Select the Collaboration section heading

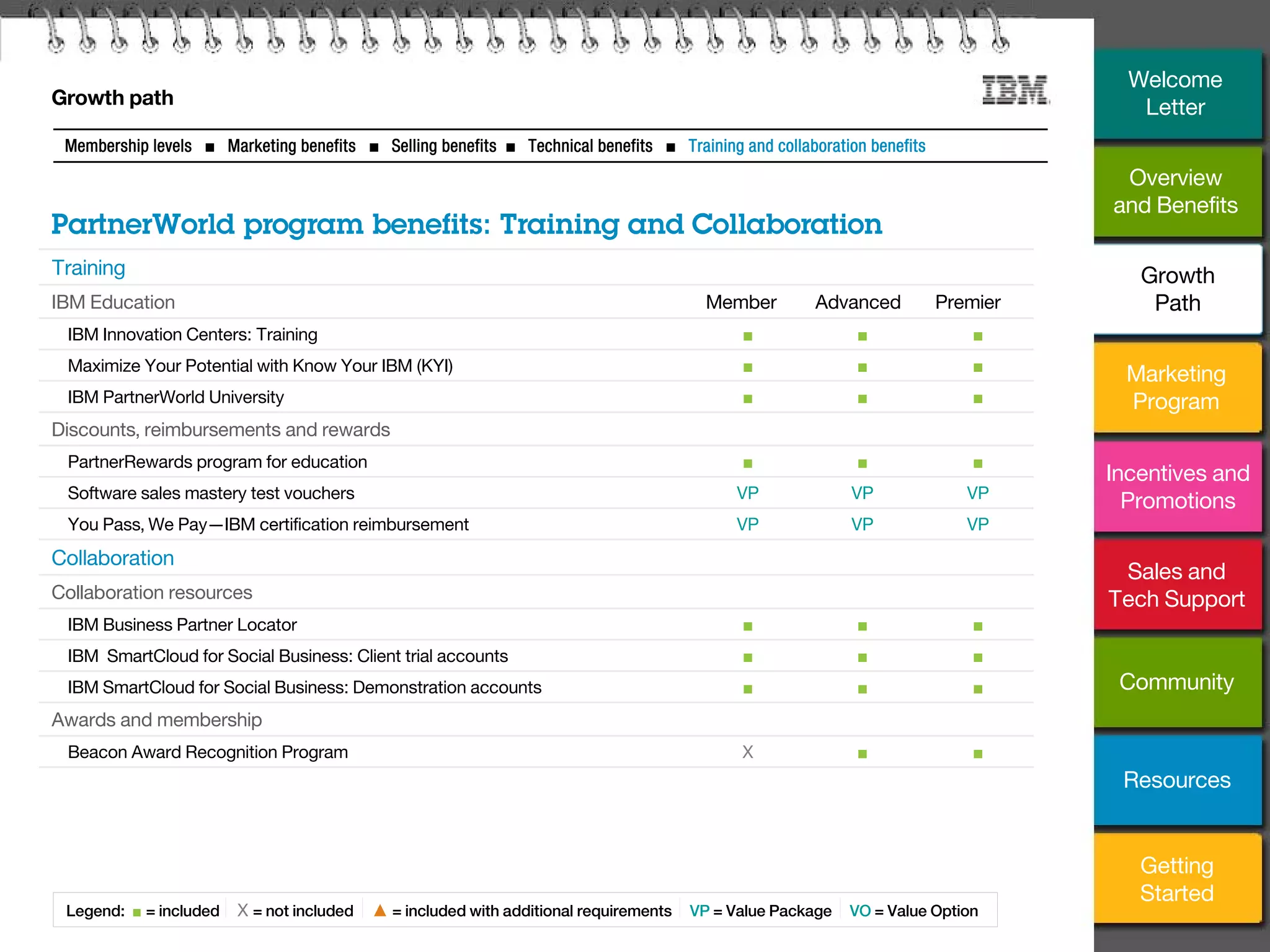click(112, 558)
